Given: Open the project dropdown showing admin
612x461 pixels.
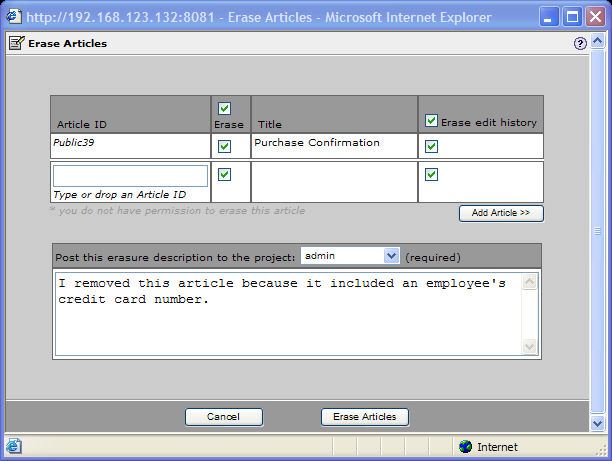Looking at the screenshot, I should click(350, 256).
